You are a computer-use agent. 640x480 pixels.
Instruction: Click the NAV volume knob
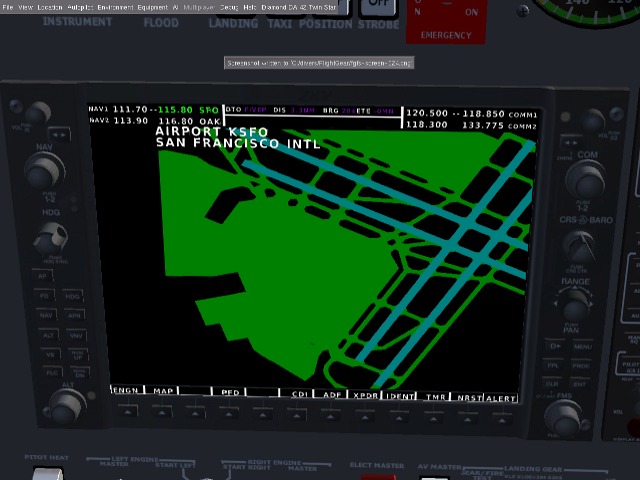[38, 113]
